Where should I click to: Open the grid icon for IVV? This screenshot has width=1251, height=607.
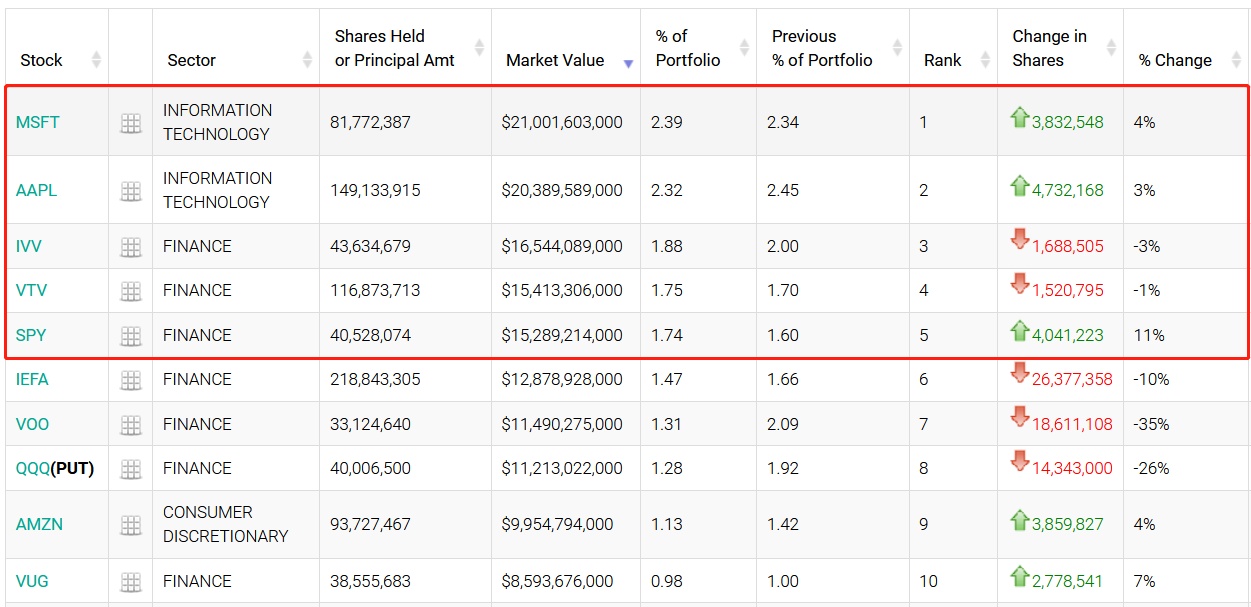point(130,247)
